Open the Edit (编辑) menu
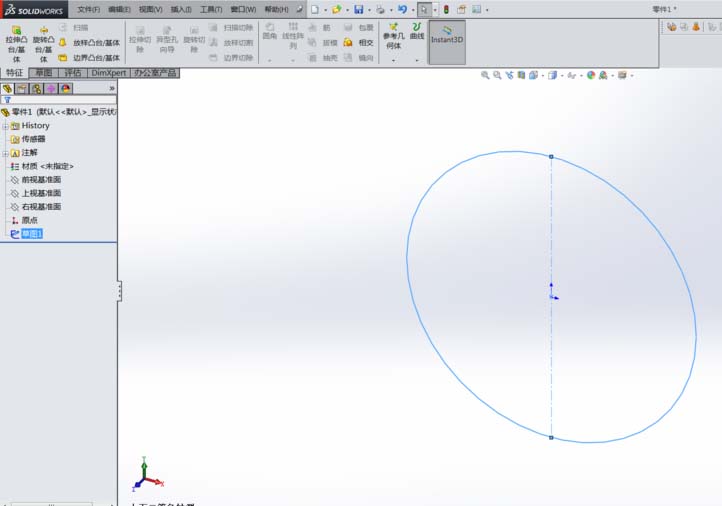 pos(119,9)
